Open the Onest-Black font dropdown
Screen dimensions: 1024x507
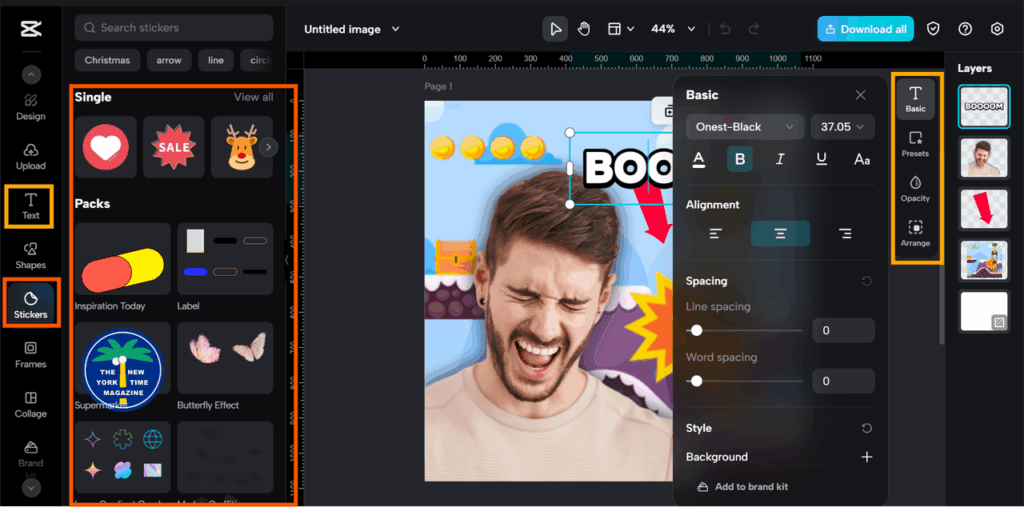pyautogui.click(x=745, y=127)
